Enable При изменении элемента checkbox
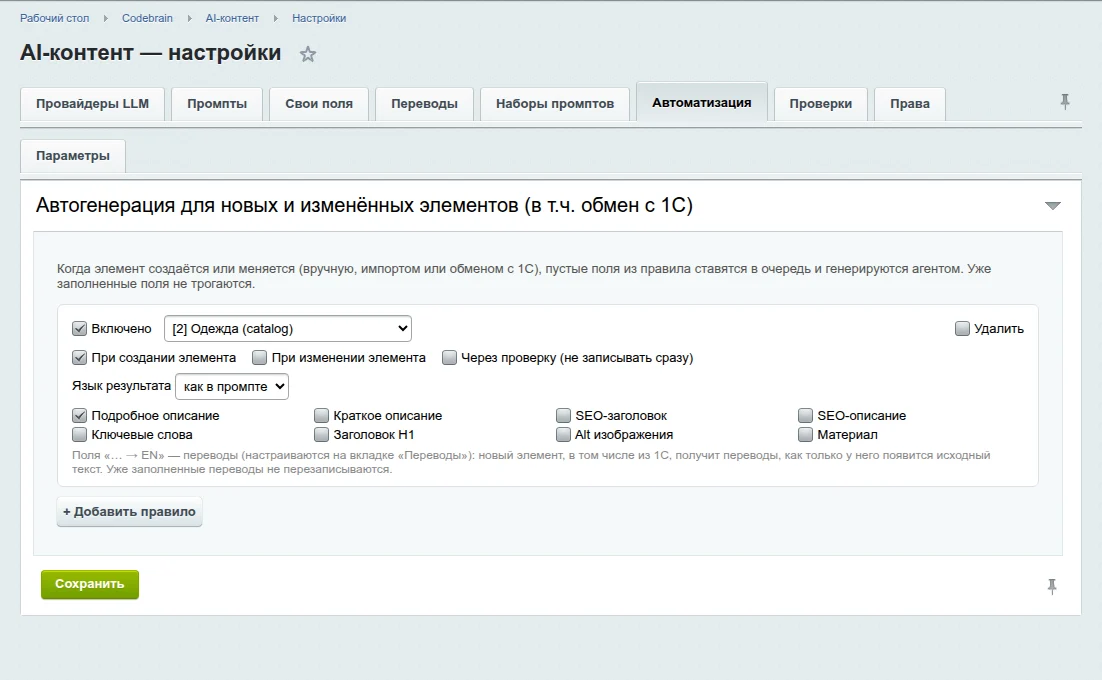 259,358
